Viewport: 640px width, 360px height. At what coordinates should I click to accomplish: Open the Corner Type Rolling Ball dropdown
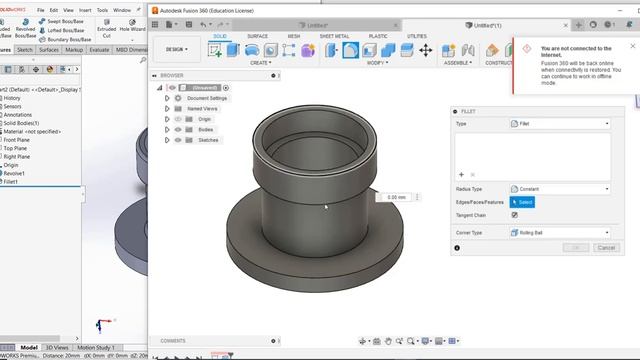pos(560,233)
